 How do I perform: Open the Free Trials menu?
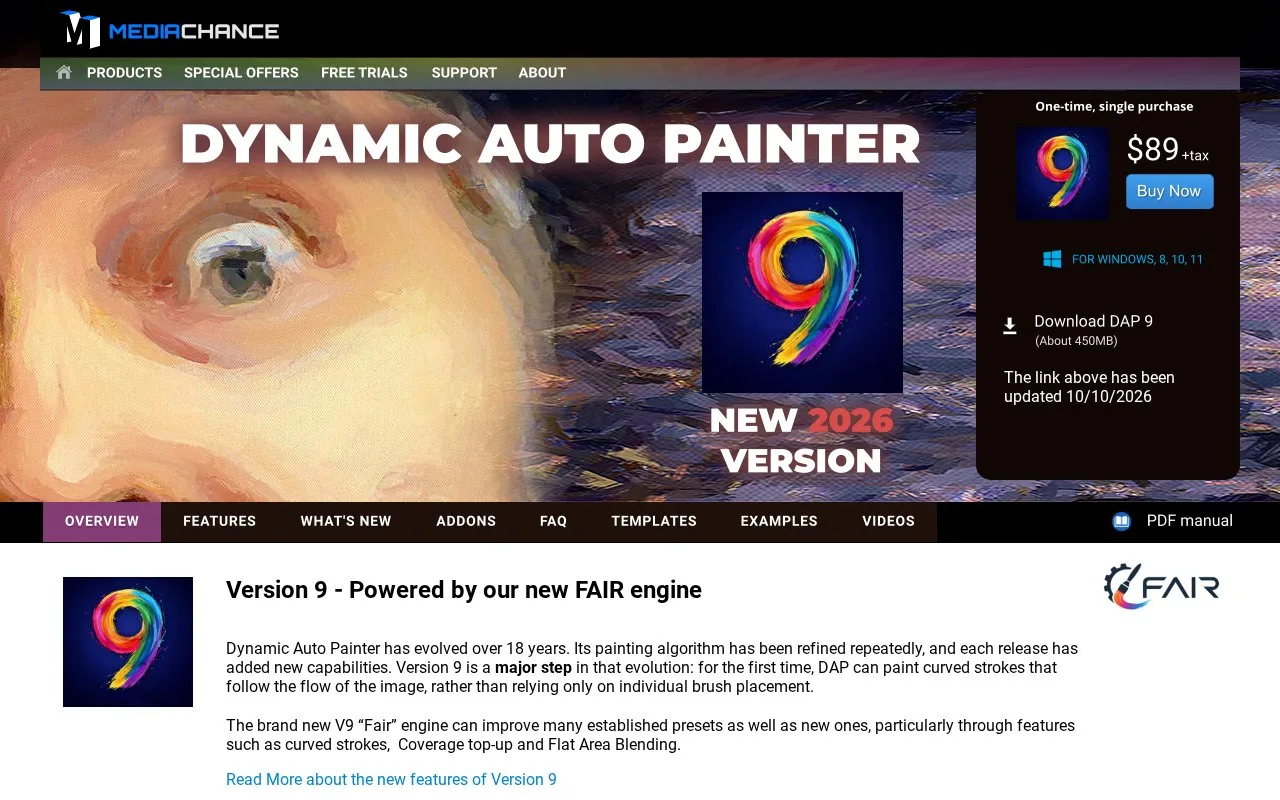364,73
